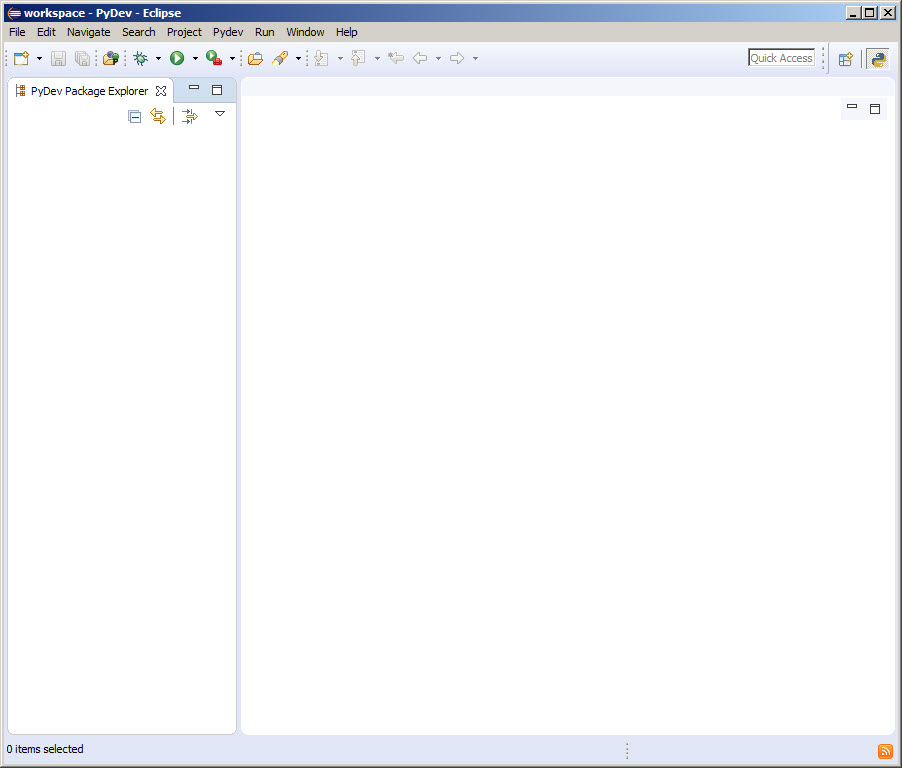
Task: Open the Window menu
Action: coord(305,32)
